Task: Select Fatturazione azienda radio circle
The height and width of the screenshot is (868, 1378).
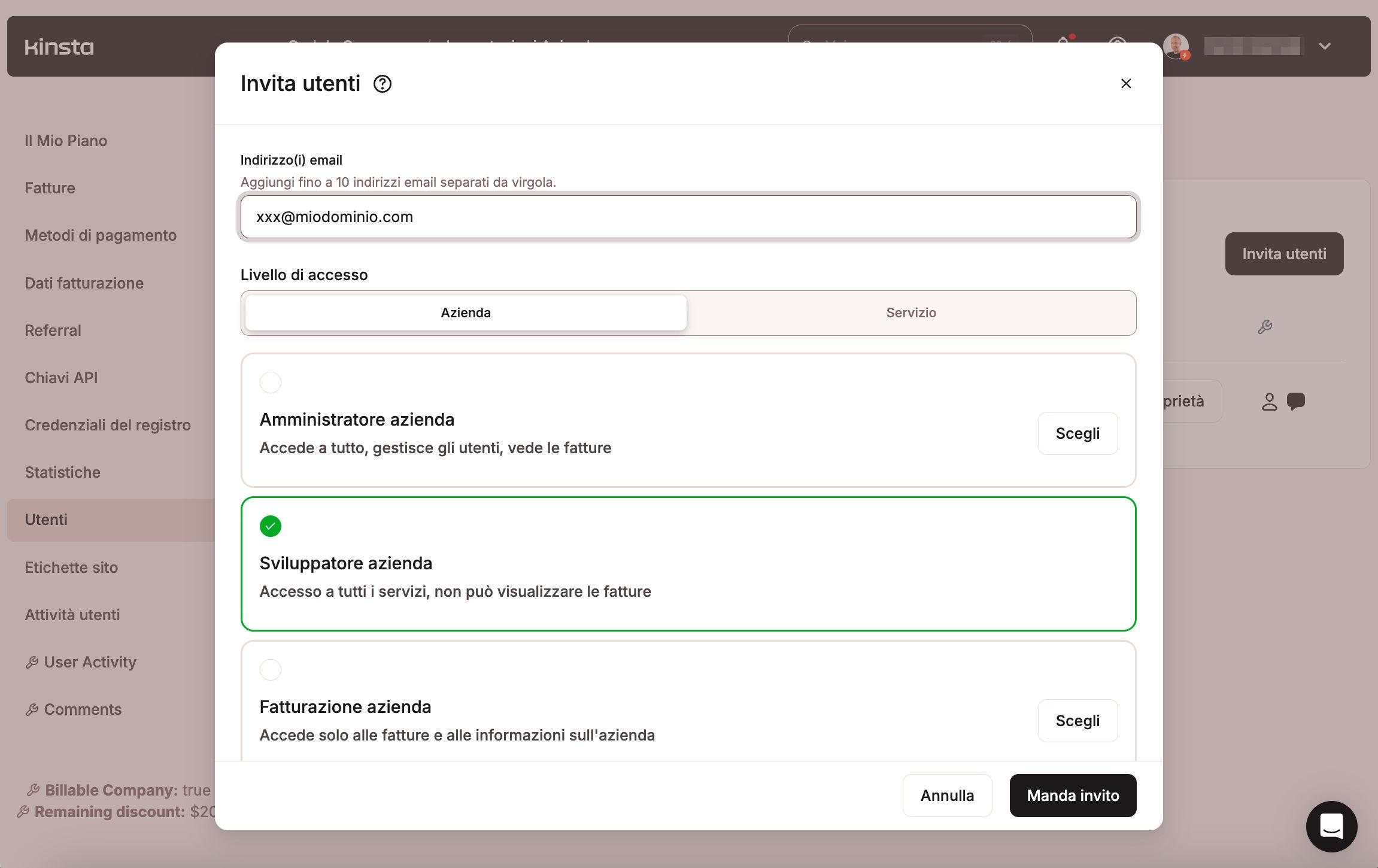Action: tap(271, 670)
